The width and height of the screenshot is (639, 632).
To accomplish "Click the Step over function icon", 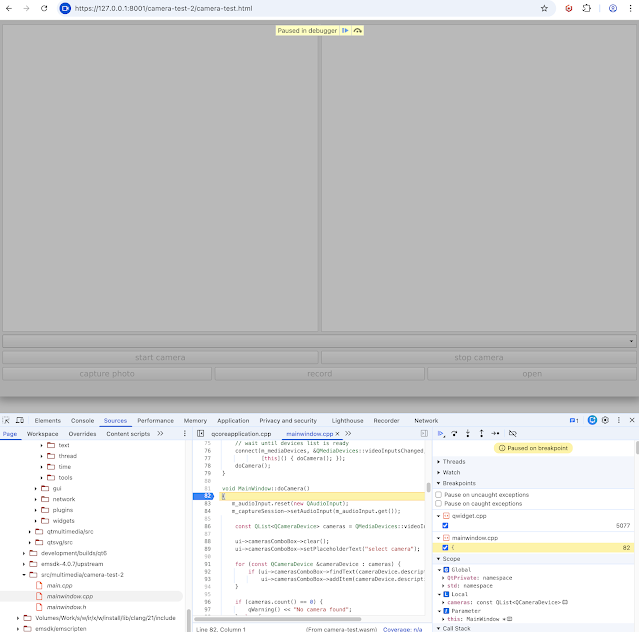I will tap(455, 434).
